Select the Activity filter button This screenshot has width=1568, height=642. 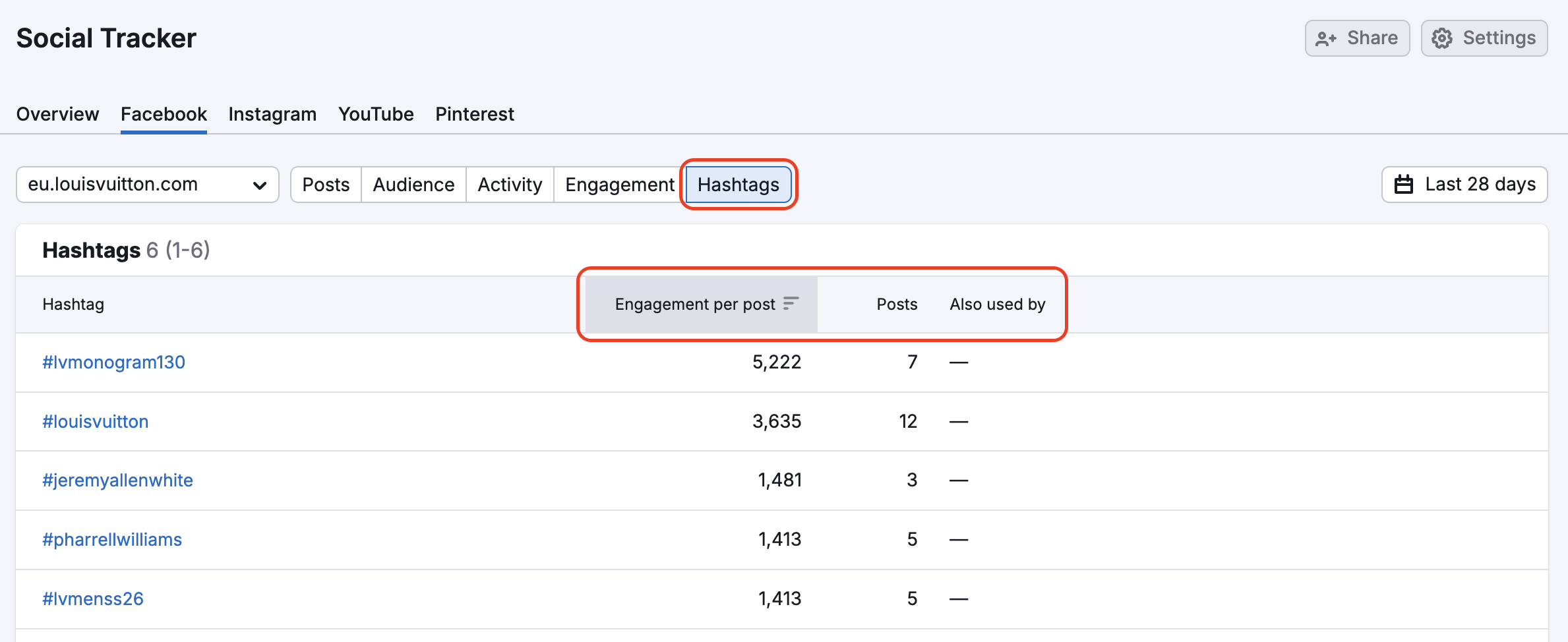[x=509, y=185]
